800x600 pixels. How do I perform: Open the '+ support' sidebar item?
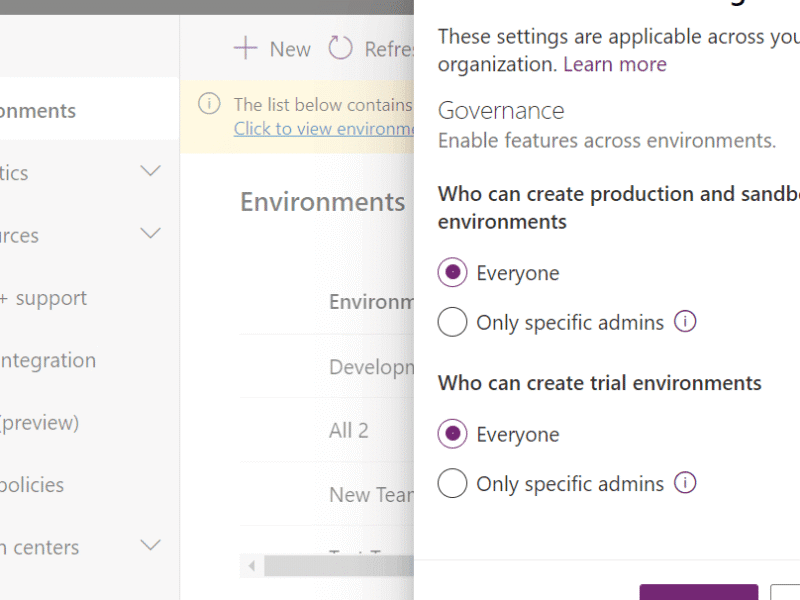click(43, 298)
